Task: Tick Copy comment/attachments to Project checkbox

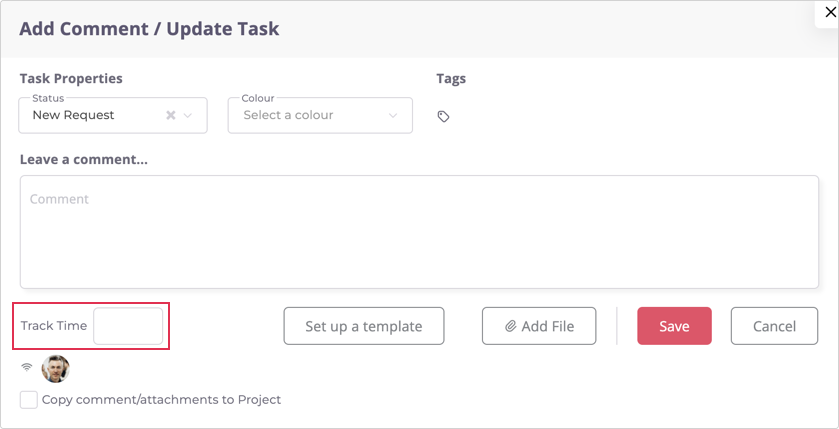Action: [29, 399]
